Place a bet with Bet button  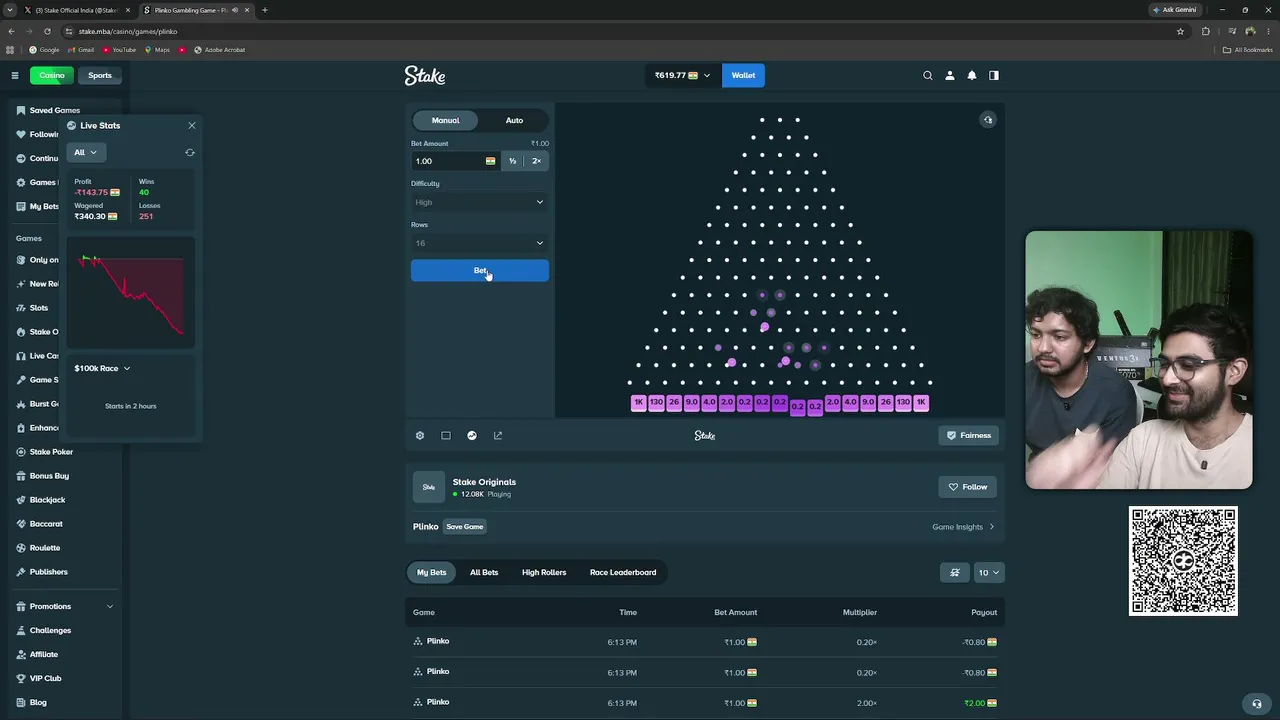coord(480,270)
